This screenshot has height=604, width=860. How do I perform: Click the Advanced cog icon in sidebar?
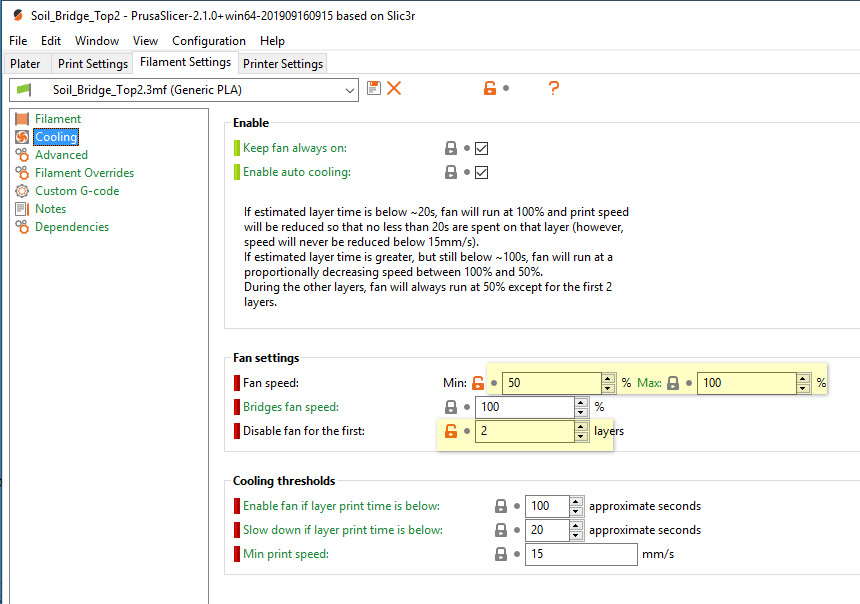22,155
